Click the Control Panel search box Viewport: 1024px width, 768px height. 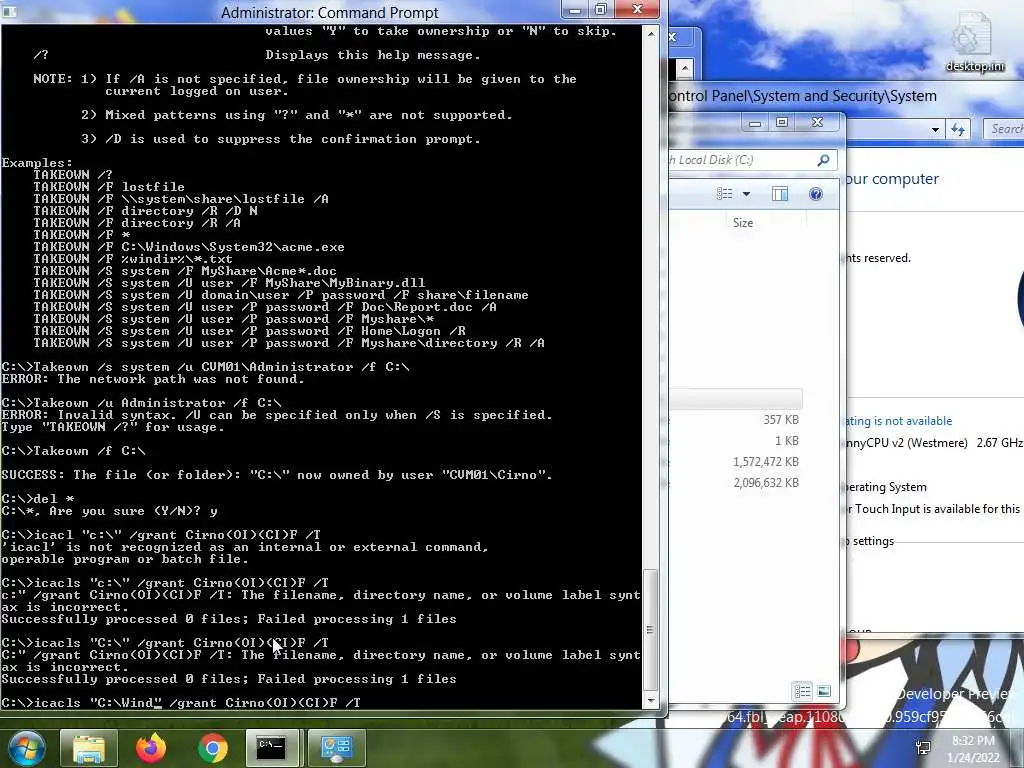pos(1004,129)
